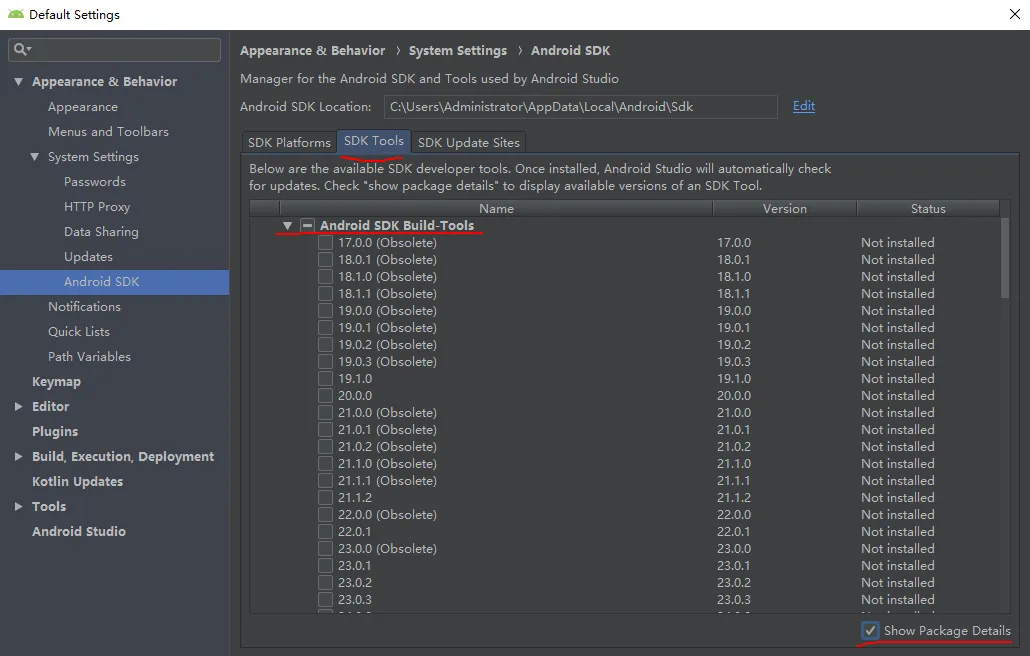Check the 23.0.3 build-tools checkbox
Screen dimensions: 1030x656
(x=325, y=600)
